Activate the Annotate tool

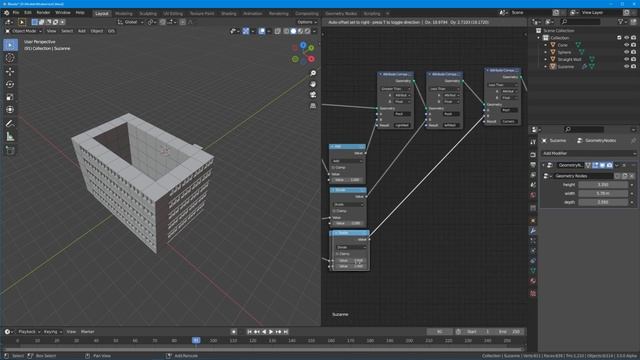pos(10,124)
